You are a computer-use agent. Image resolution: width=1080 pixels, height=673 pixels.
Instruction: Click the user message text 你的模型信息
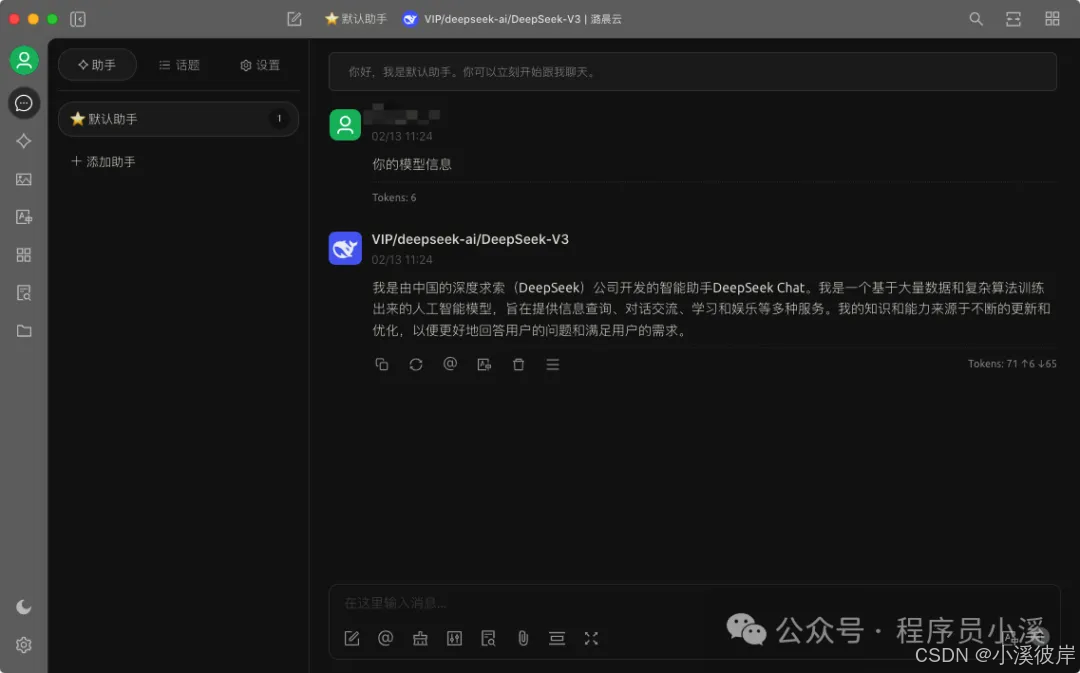[412, 164]
